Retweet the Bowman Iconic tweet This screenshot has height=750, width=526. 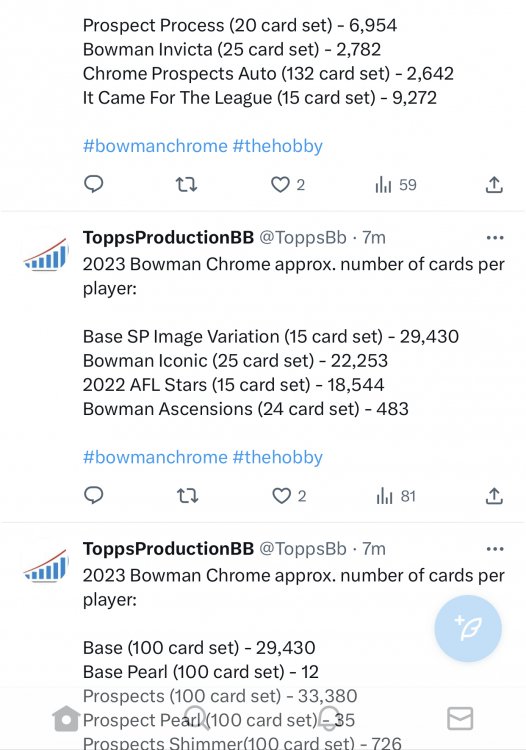pos(187,496)
